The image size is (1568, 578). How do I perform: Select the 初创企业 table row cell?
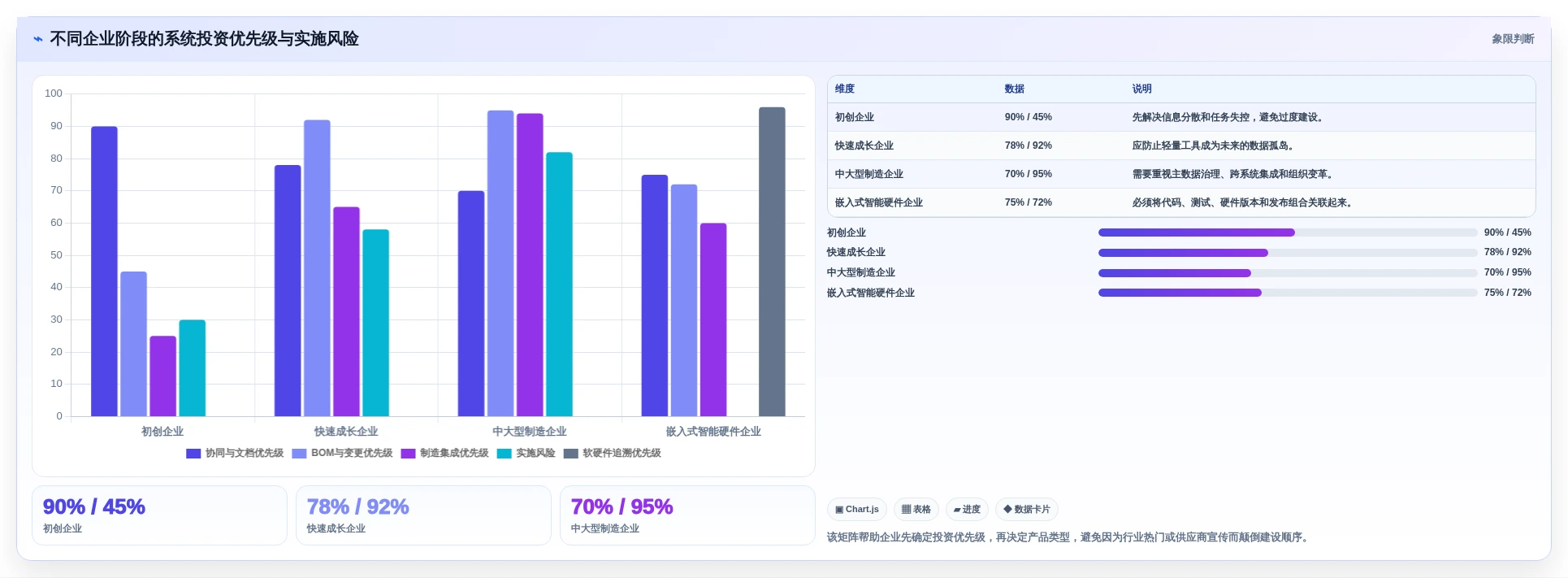coord(855,117)
